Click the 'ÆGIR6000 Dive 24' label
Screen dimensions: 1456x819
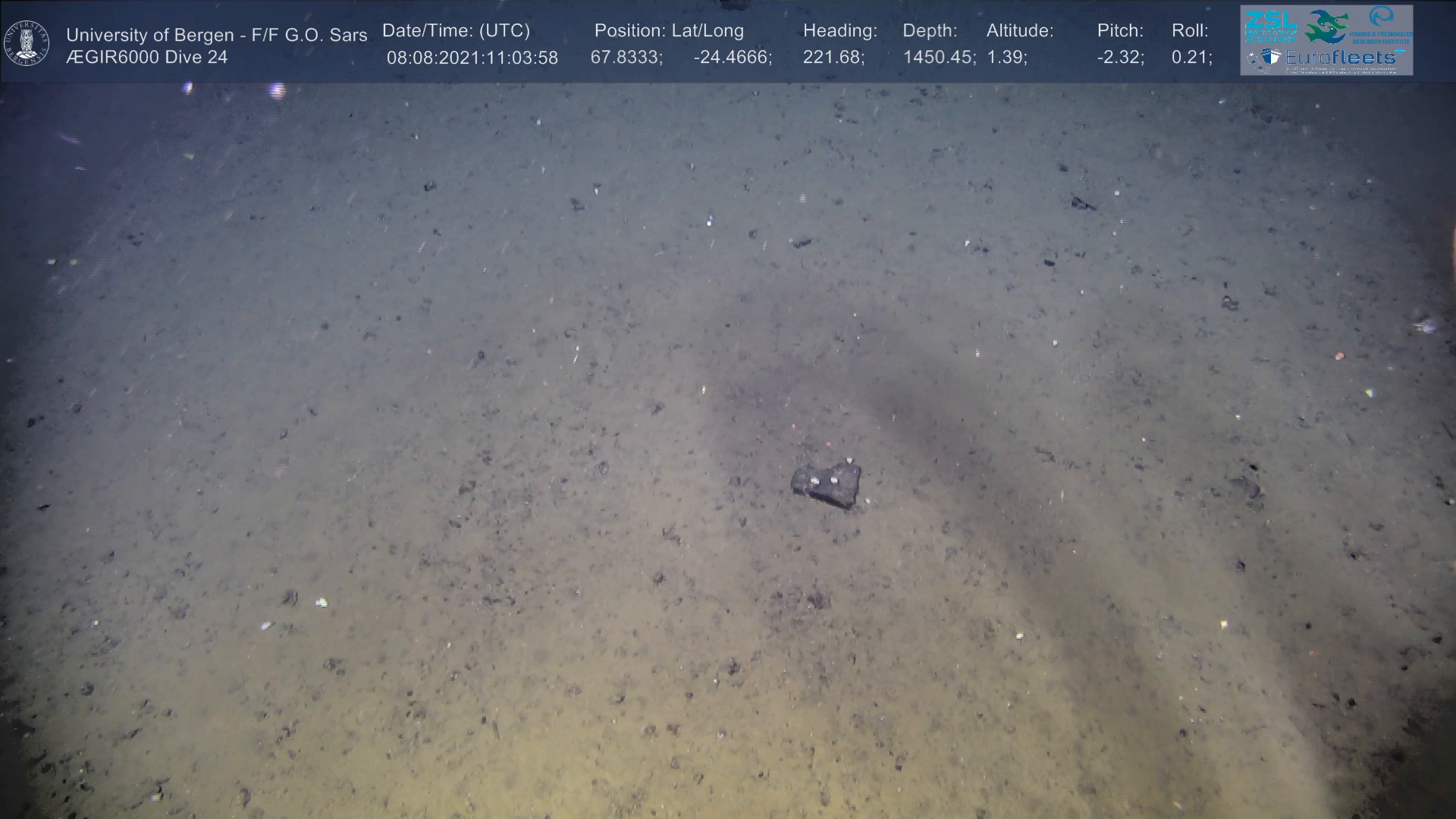coord(146,58)
